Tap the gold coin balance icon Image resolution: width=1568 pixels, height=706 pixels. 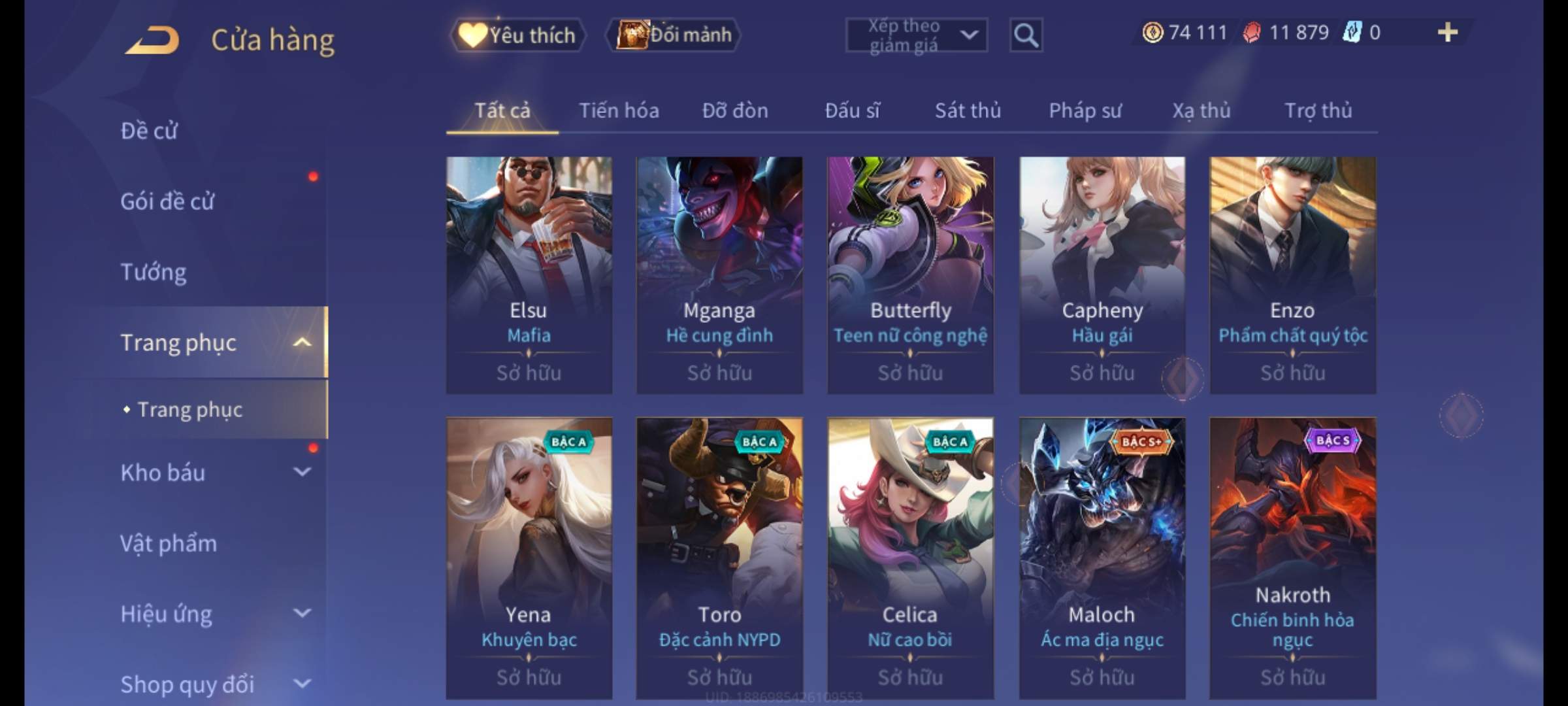(x=1152, y=32)
